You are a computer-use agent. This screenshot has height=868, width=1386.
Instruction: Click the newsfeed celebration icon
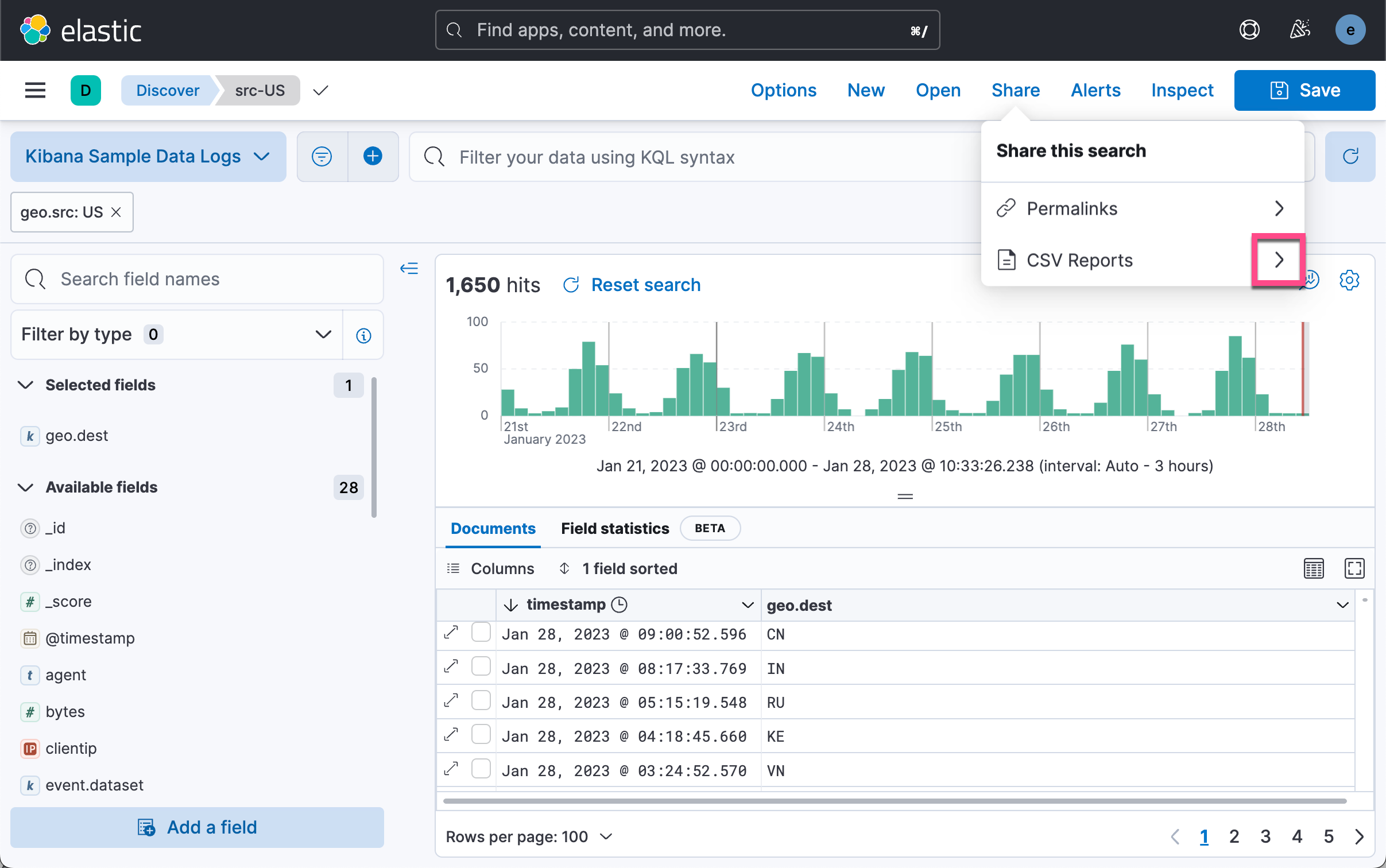coord(1300,30)
